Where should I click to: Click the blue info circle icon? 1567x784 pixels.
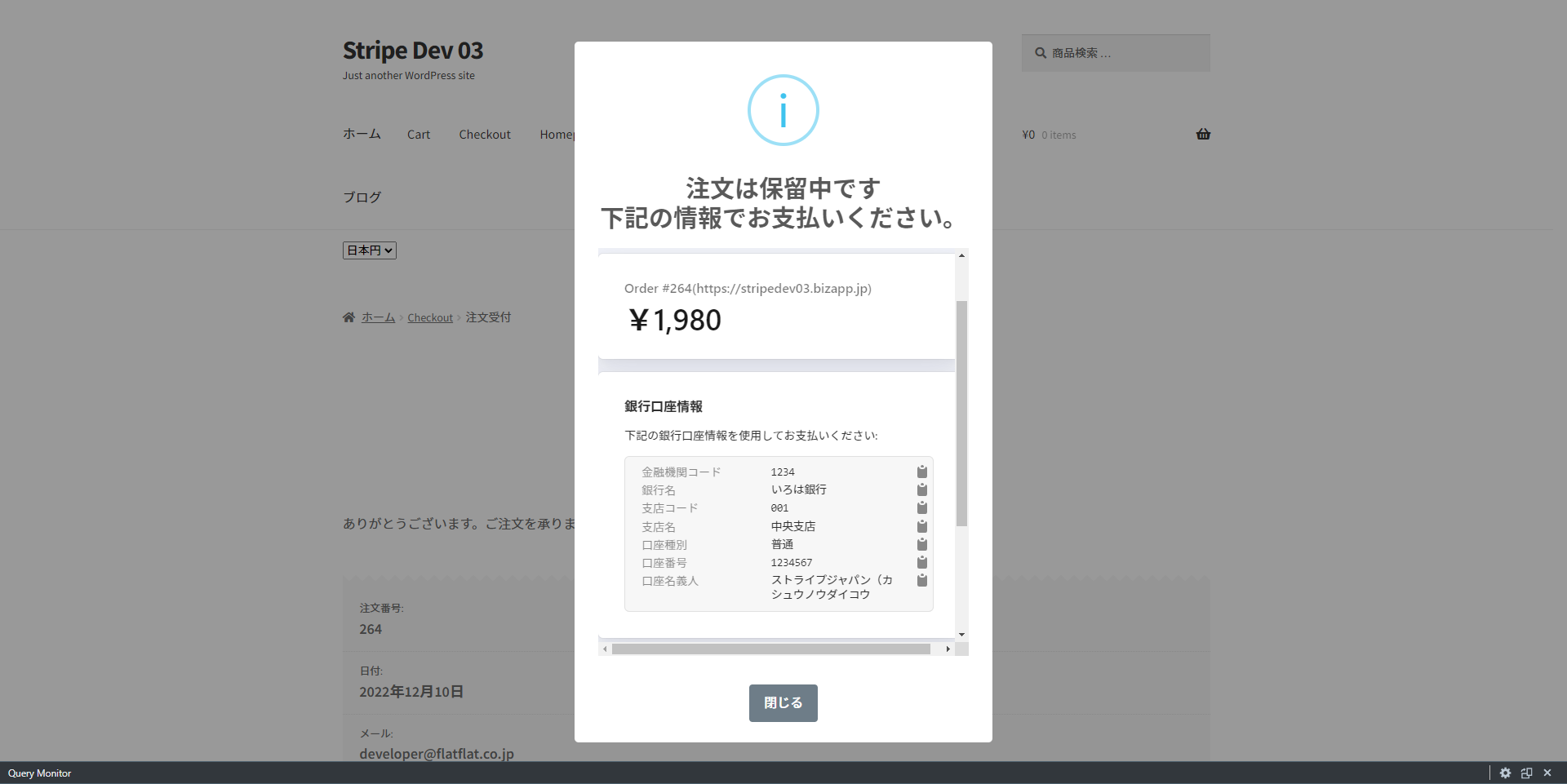pyautogui.click(x=783, y=110)
